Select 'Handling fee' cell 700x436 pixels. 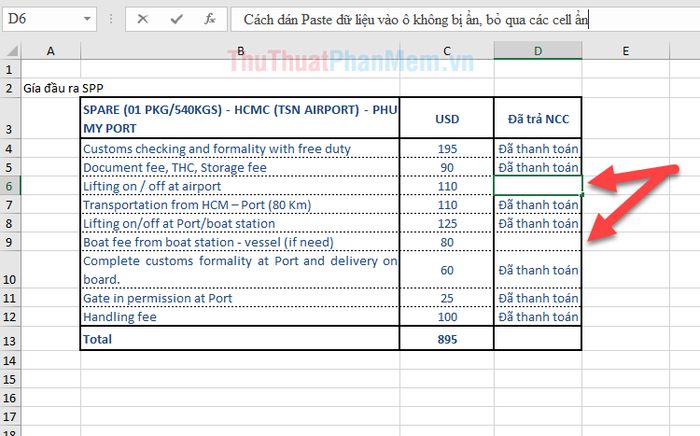tap(240, 317)
